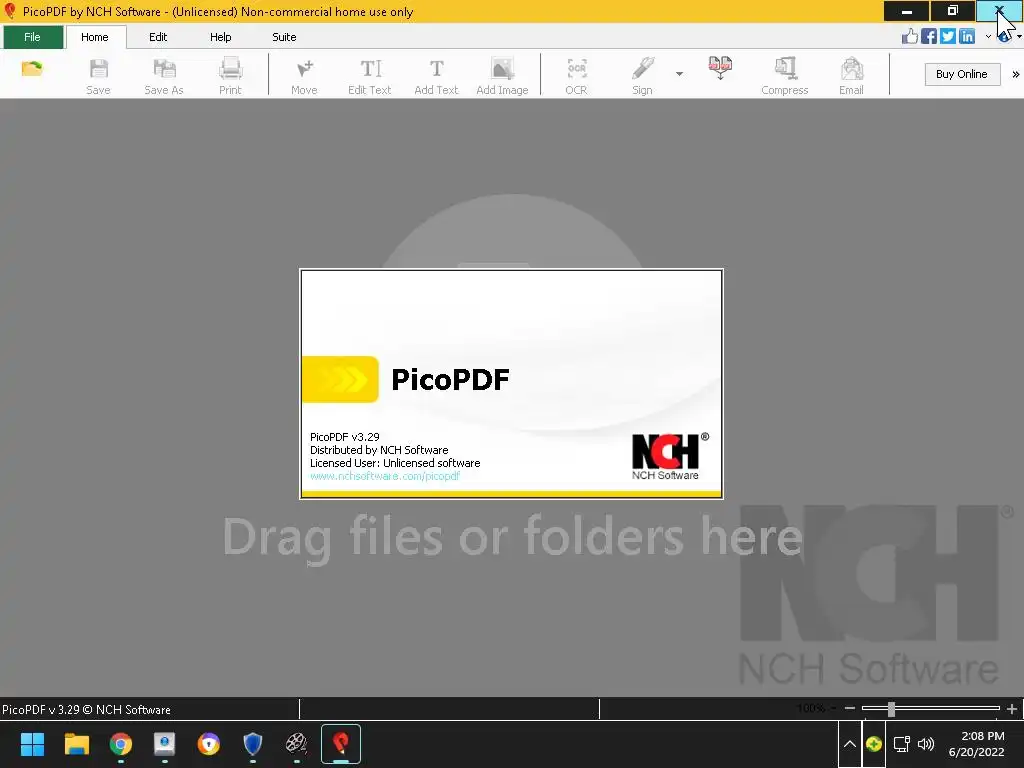
Task: Click the zoom out minus icon
Action: click(x=850, y=708)
